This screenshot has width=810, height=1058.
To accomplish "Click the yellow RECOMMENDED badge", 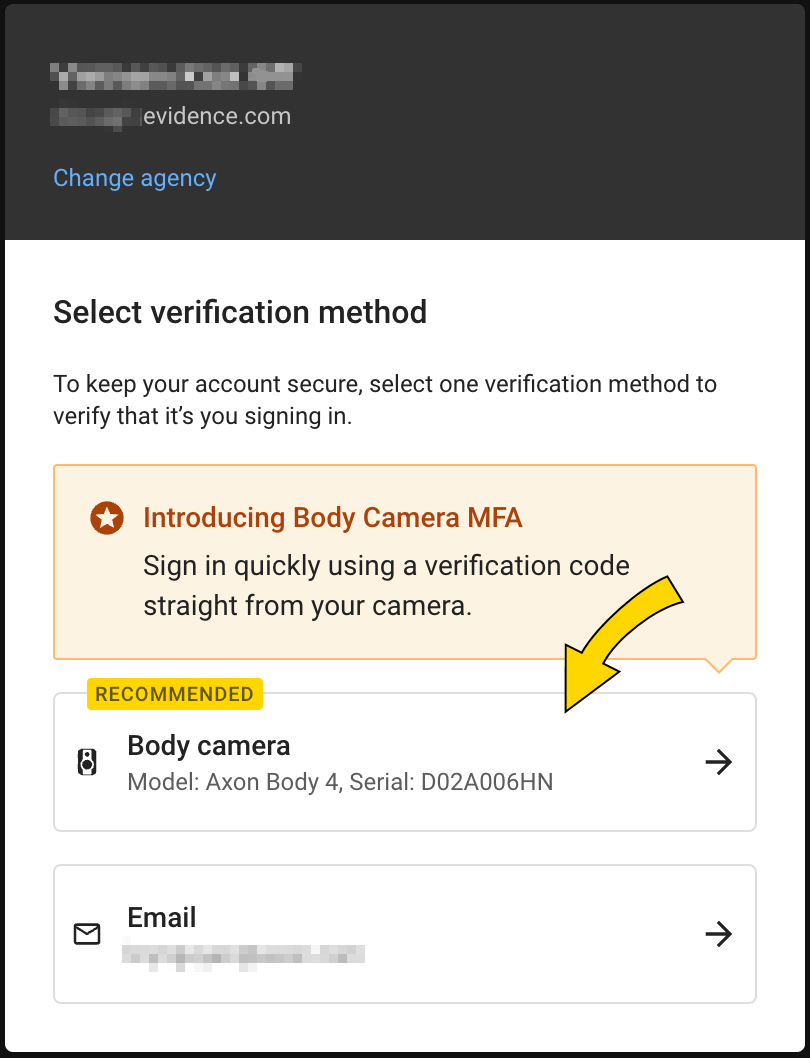I will pyautogui.click(x=175, y=694).
